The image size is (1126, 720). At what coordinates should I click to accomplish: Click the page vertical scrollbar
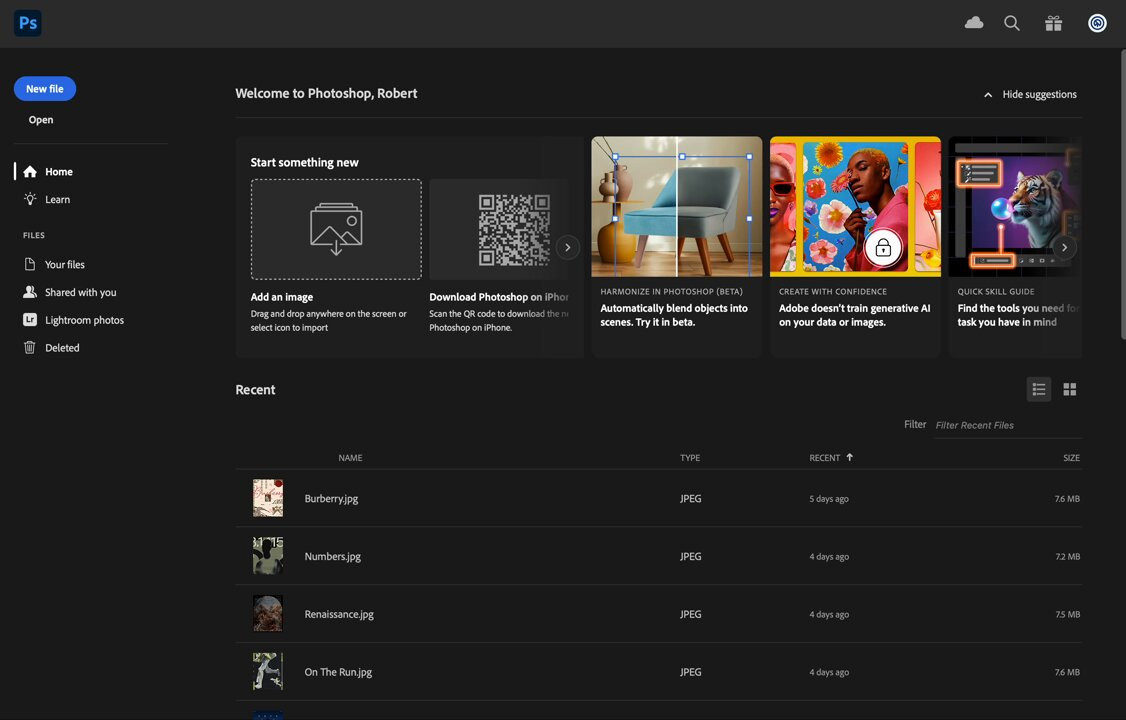1122,194
